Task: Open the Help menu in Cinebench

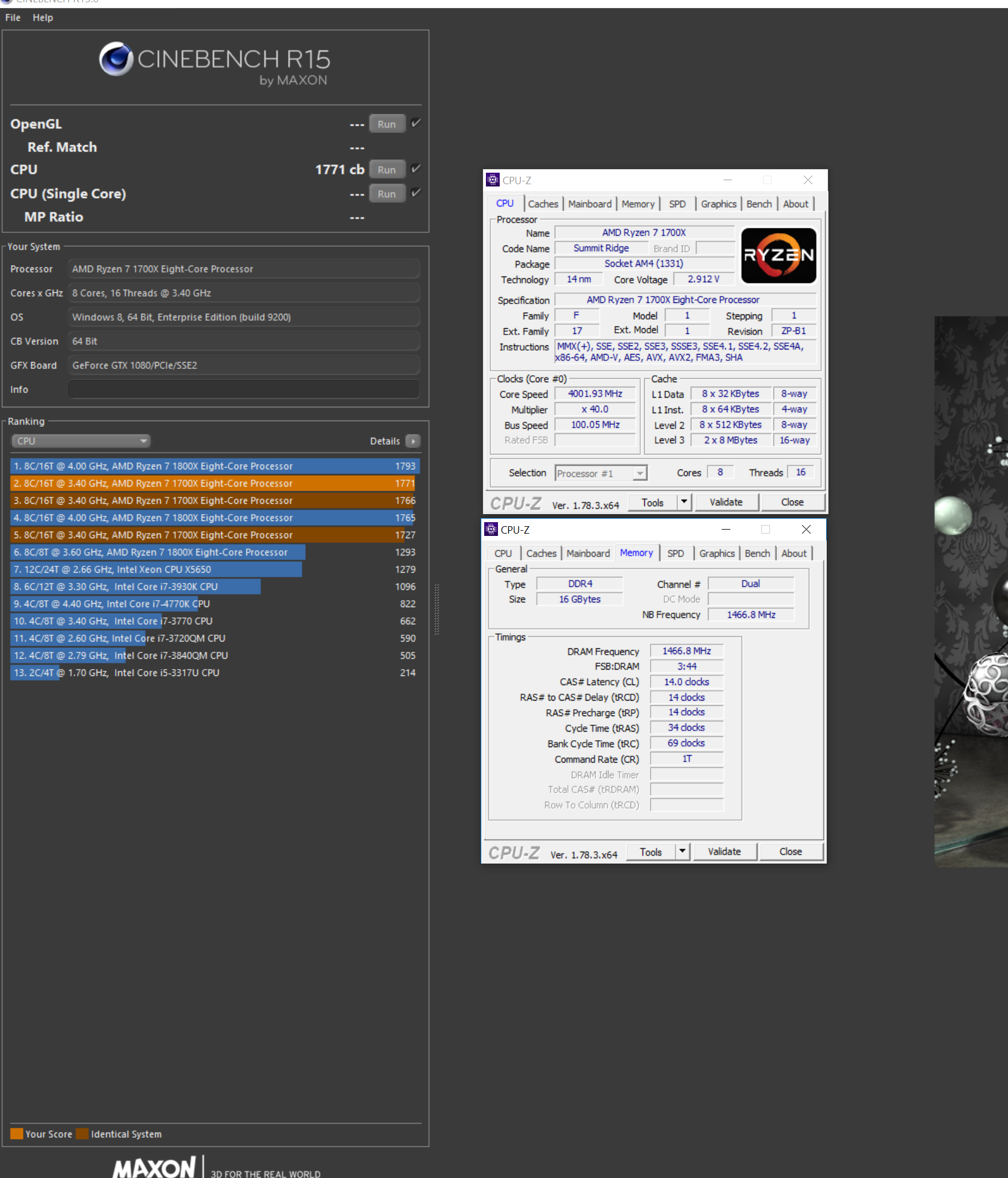Action: [42, 18]
